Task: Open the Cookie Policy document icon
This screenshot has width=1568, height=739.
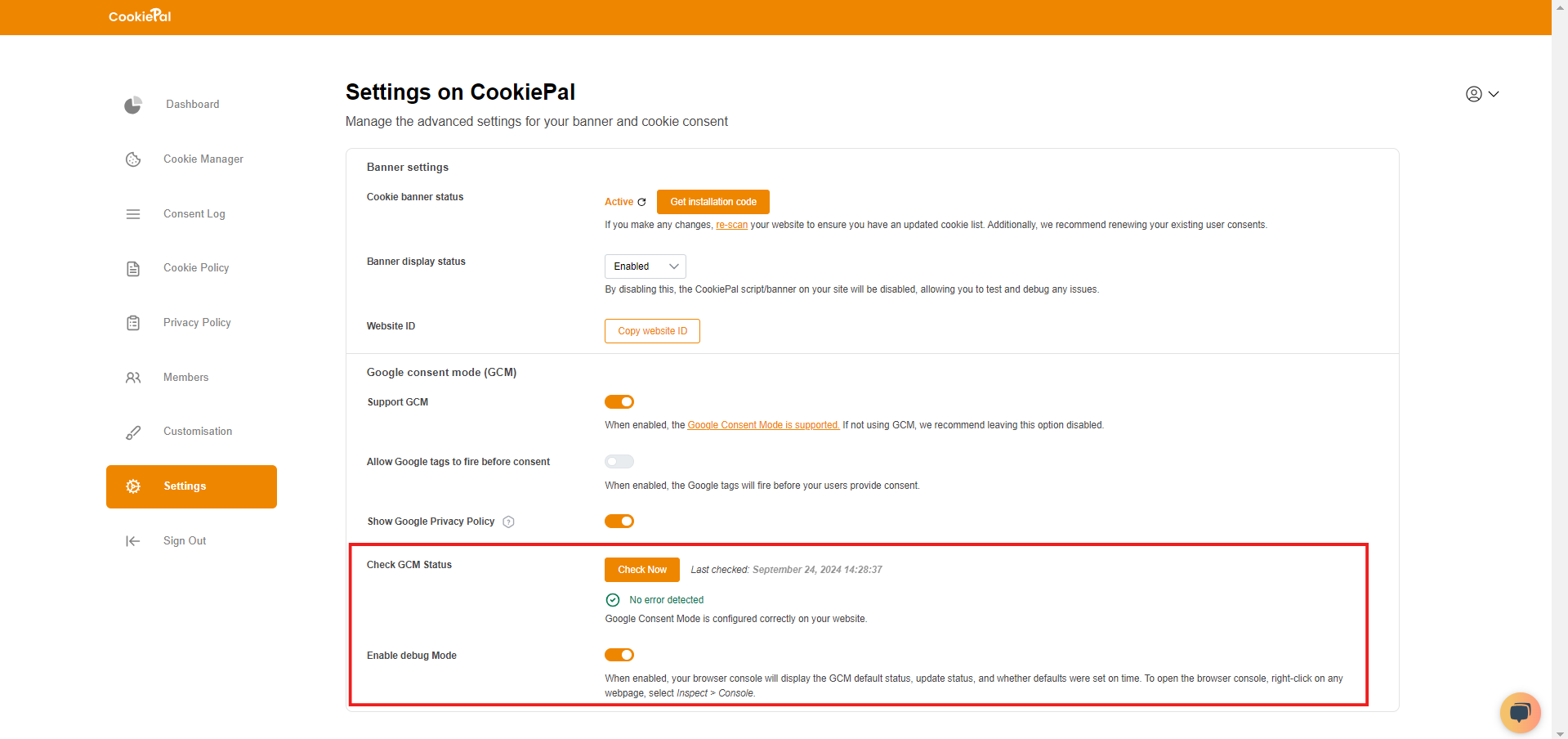Action: [x=132, y=268]
